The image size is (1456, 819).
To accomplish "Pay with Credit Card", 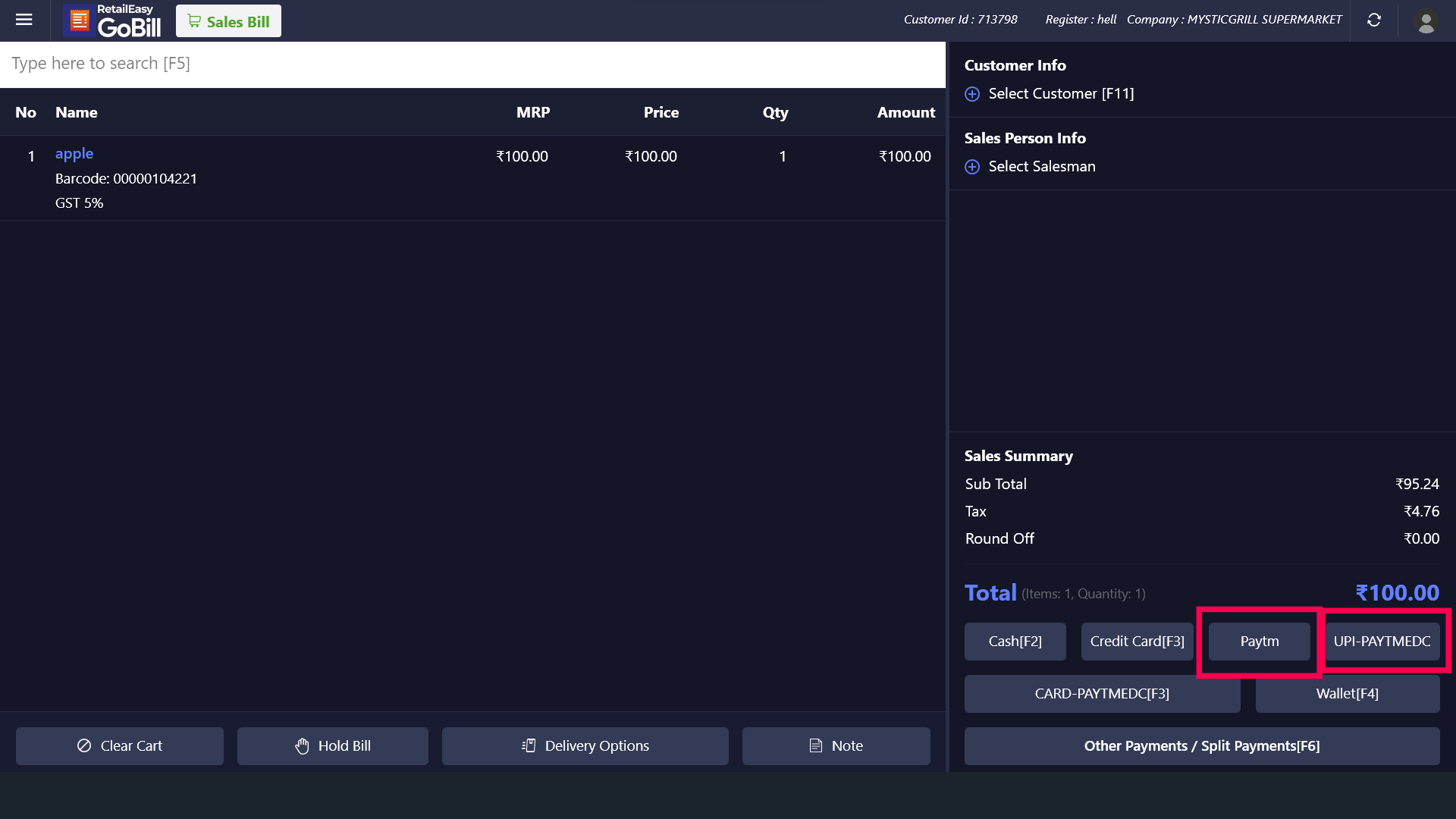I will [x=1137, y=642].
